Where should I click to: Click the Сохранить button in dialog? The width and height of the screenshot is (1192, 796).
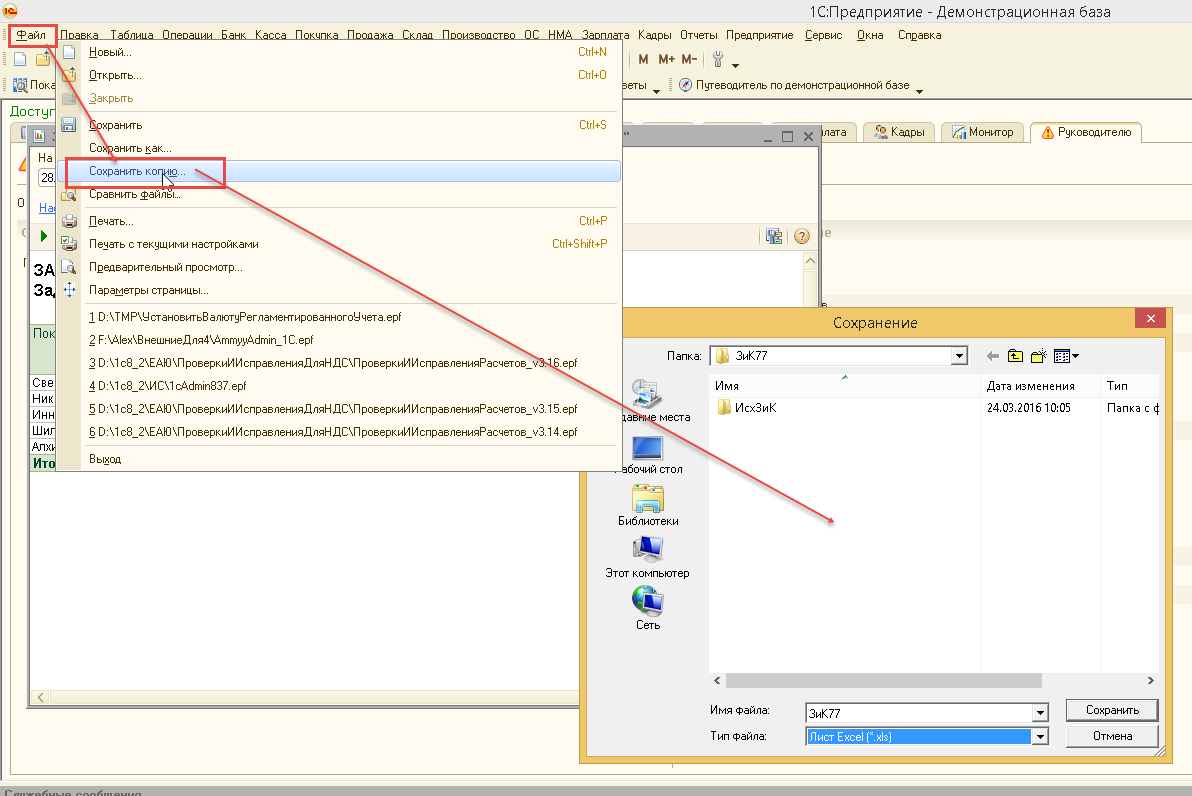1112,710
